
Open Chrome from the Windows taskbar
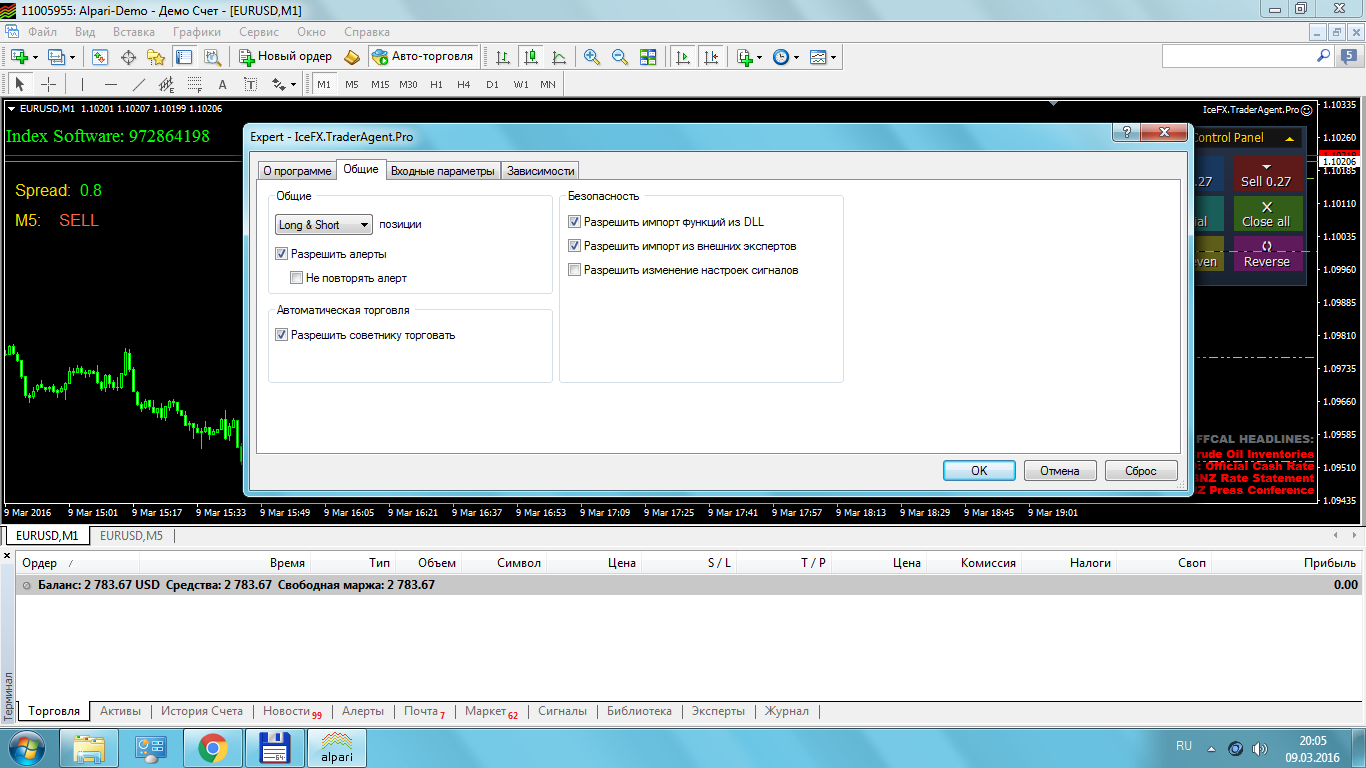click(212, 748)
